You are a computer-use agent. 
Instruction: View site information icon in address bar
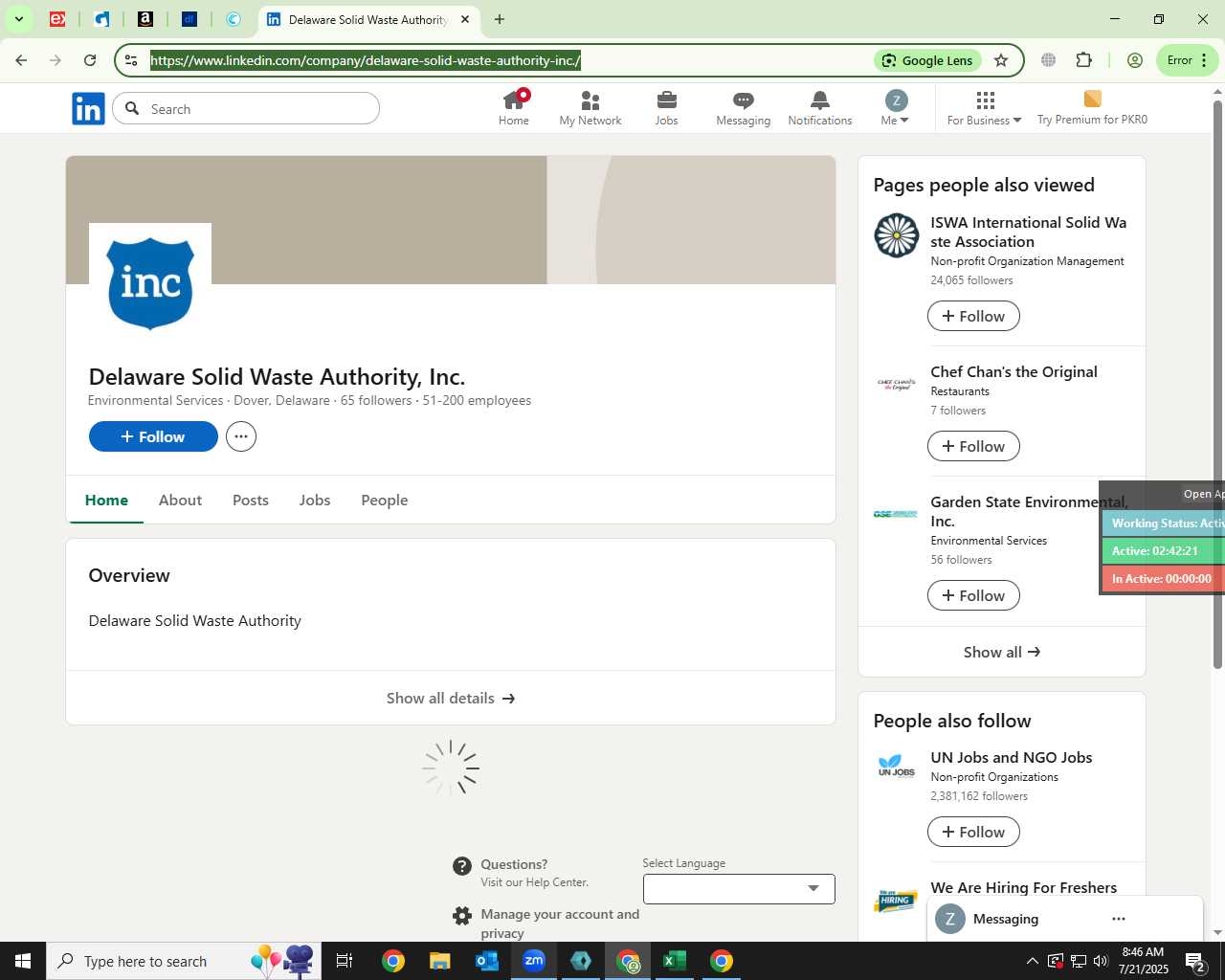[x=131, y=60]
